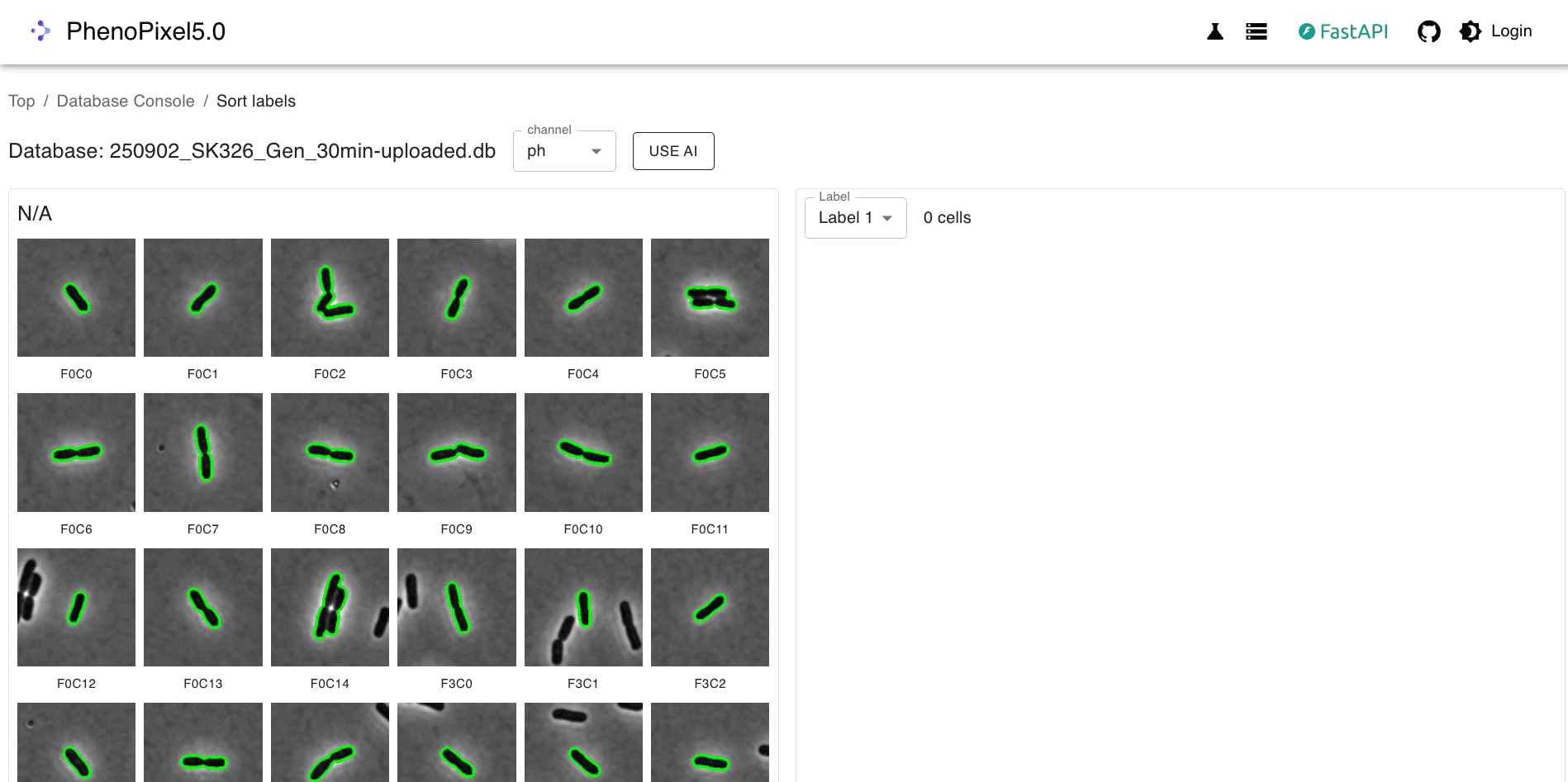This screenshot has width=1568, height=782.
Task: Click the Login link
Action: click(1511, 31)
